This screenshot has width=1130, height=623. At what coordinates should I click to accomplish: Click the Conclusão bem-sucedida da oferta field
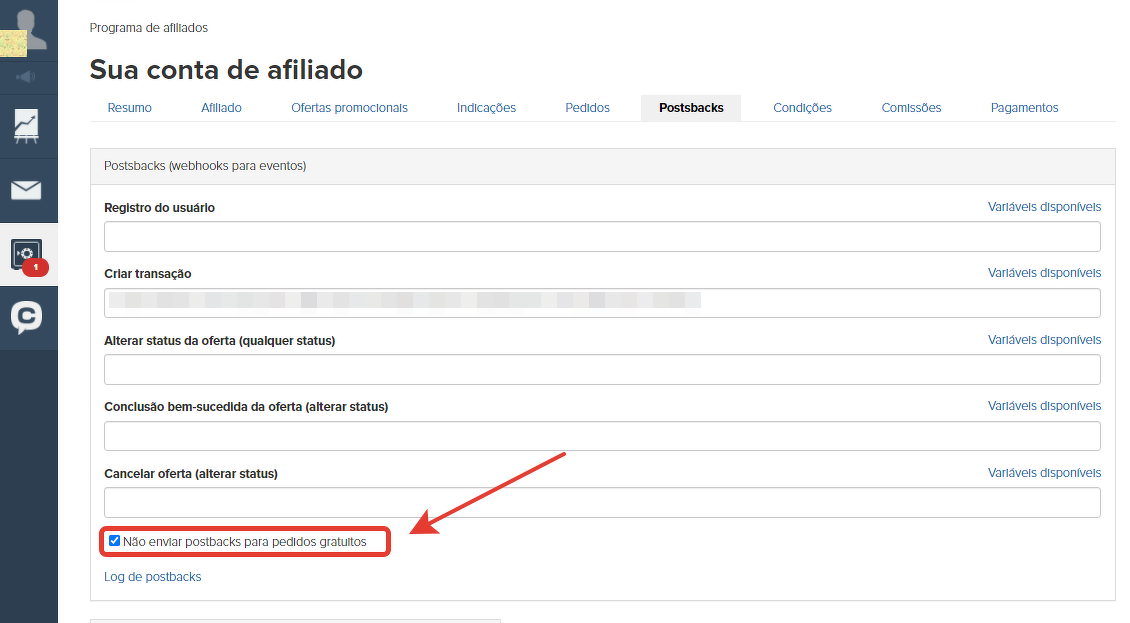[602, 436]
